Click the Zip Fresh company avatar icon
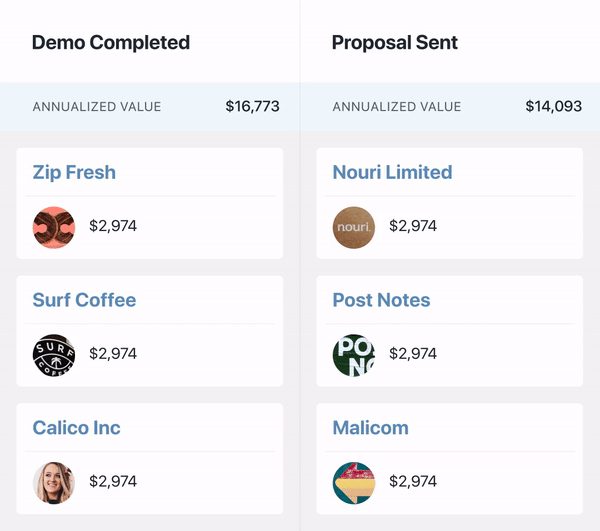The height and width of the screenshot is (531, 600). coord(54,227)
